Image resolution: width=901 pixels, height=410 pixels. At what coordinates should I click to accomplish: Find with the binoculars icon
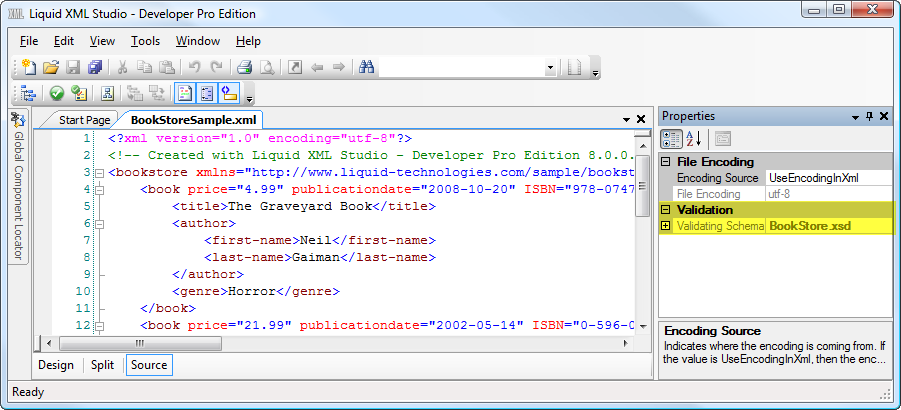point(367,68)
